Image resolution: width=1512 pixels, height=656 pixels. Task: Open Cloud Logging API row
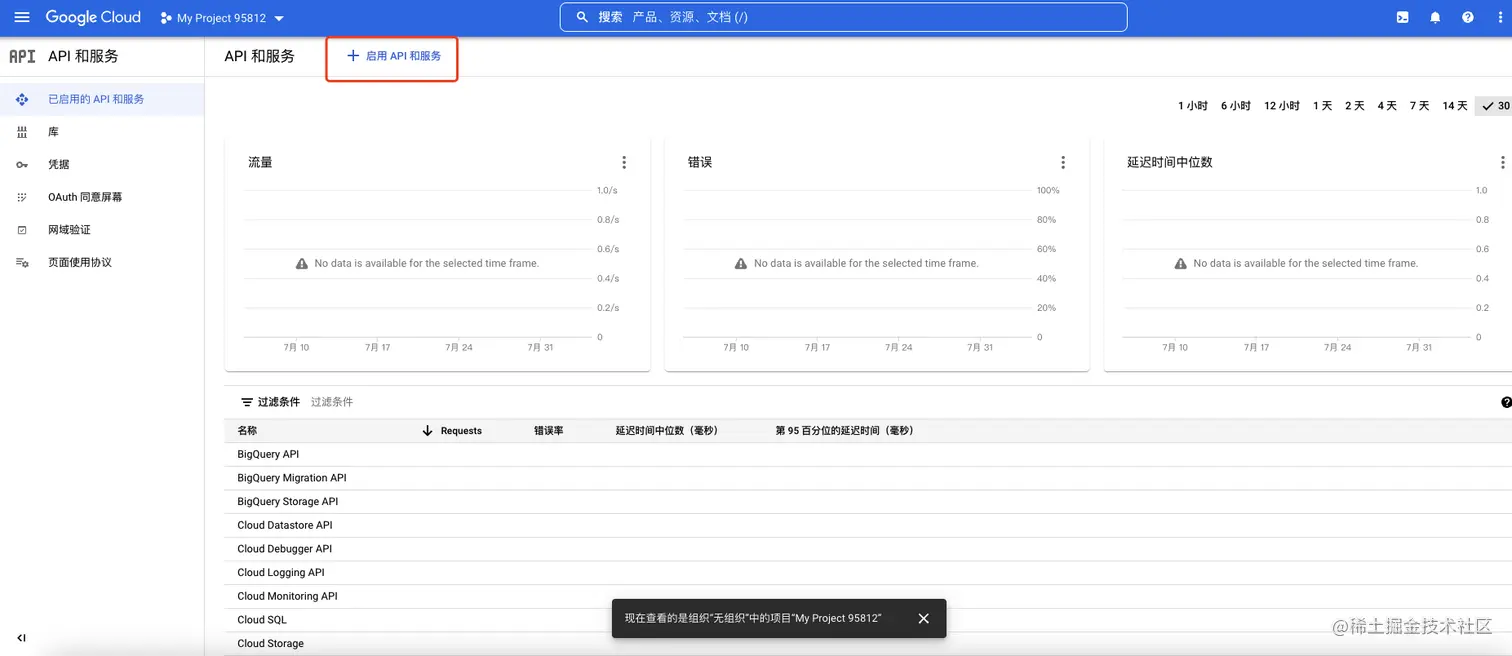click(x=868, y=573)
